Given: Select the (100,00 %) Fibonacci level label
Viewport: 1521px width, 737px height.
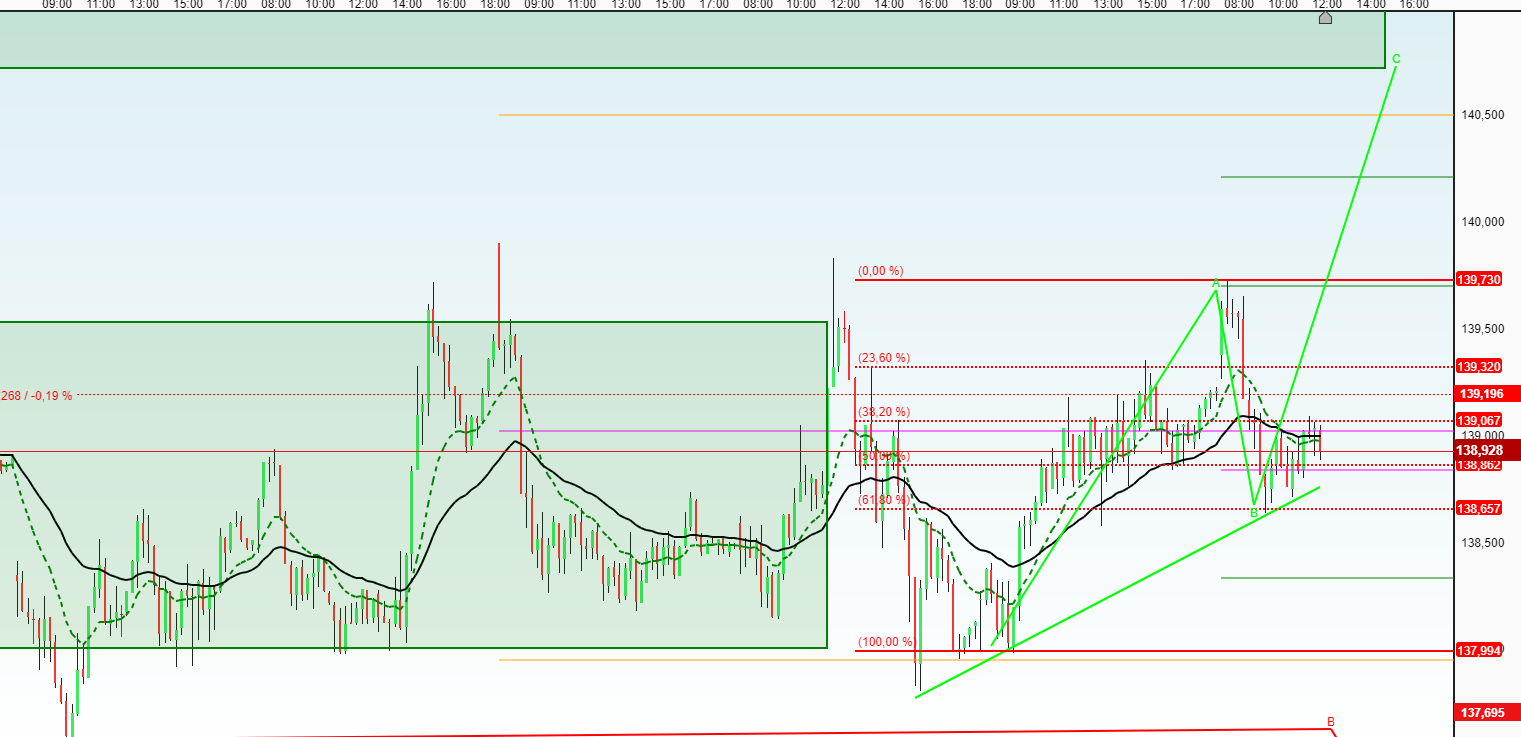Looking at the screenshot, I should (886, 642).
